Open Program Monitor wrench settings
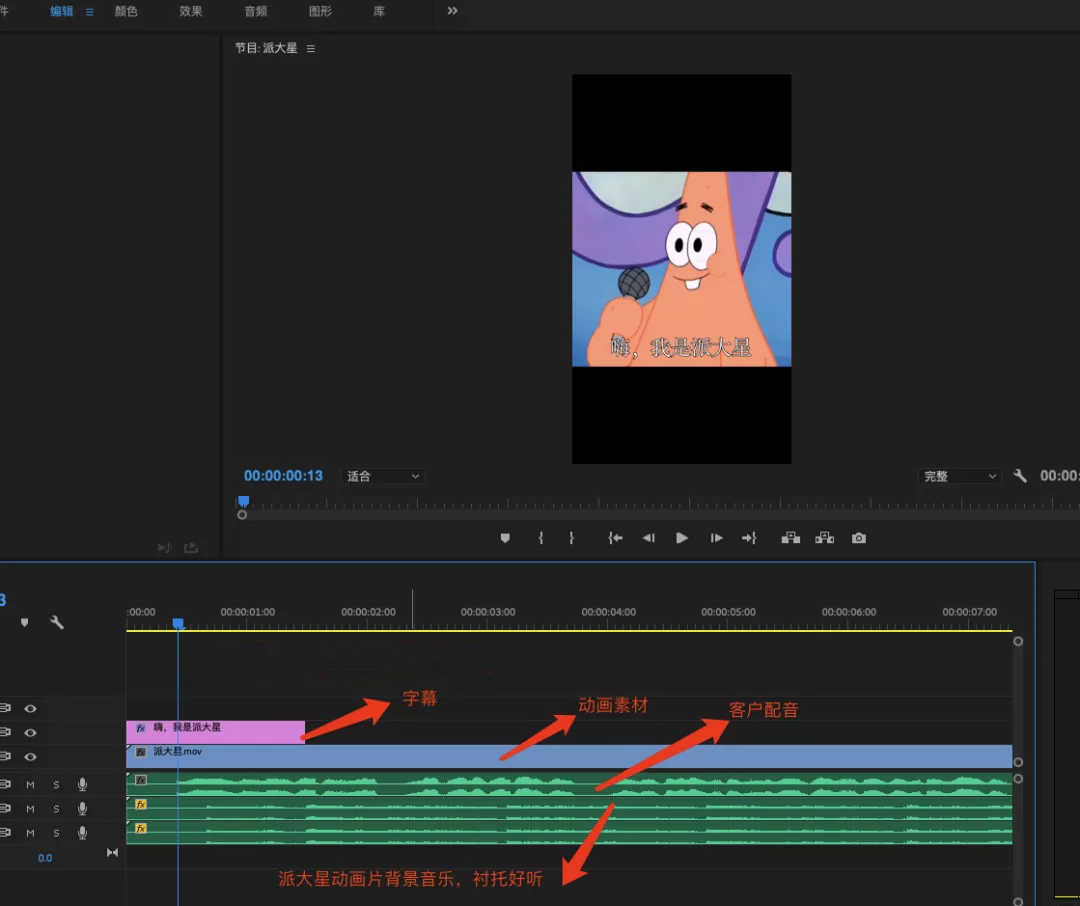 point(1020,476)
